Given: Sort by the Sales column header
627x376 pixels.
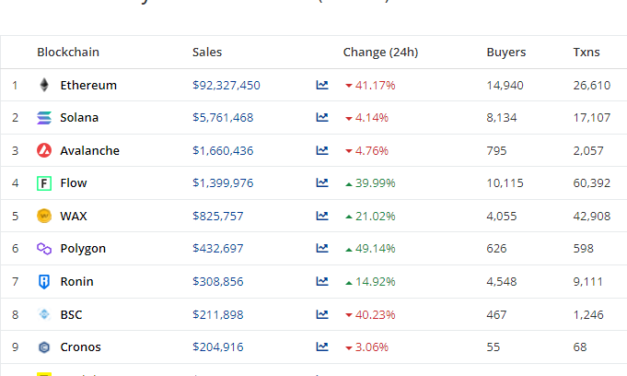Looking at the screenshot, I should (207, 52).
